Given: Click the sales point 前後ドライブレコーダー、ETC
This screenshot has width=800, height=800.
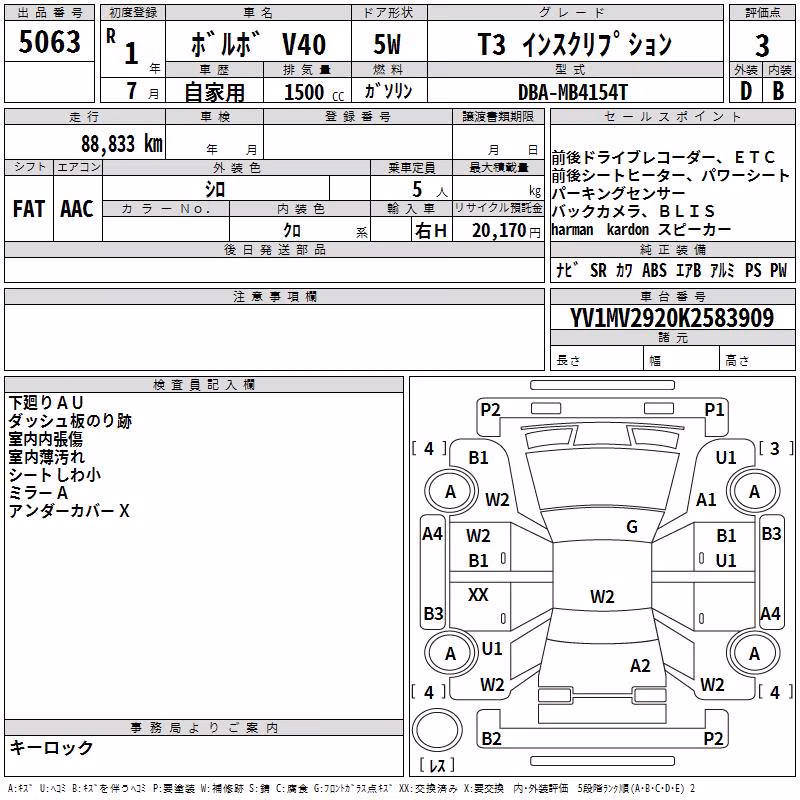Looking at the screenshot, I should (663, 158).
